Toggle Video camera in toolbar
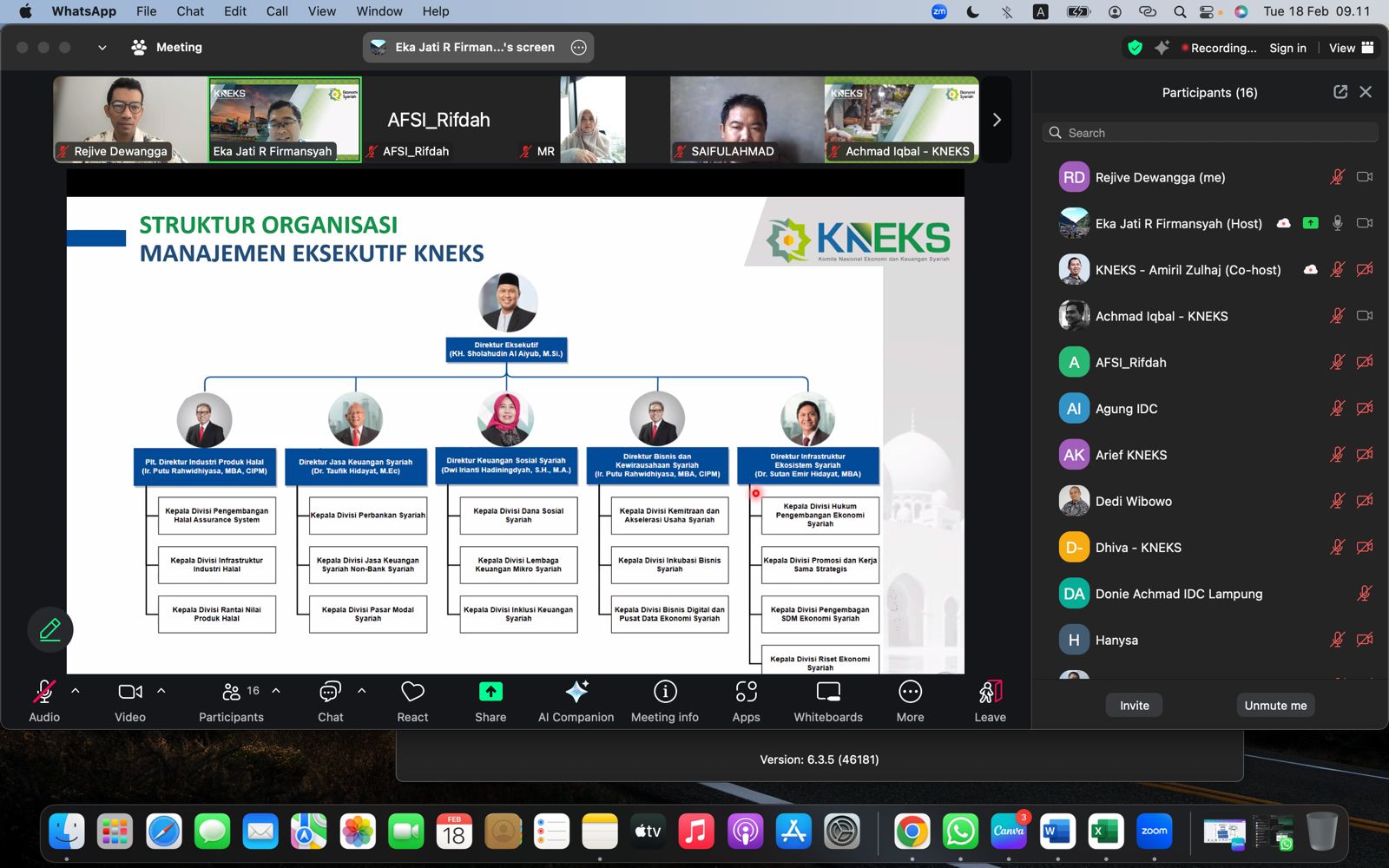Screen dimensions: 1389x868 tap(130, 701)
